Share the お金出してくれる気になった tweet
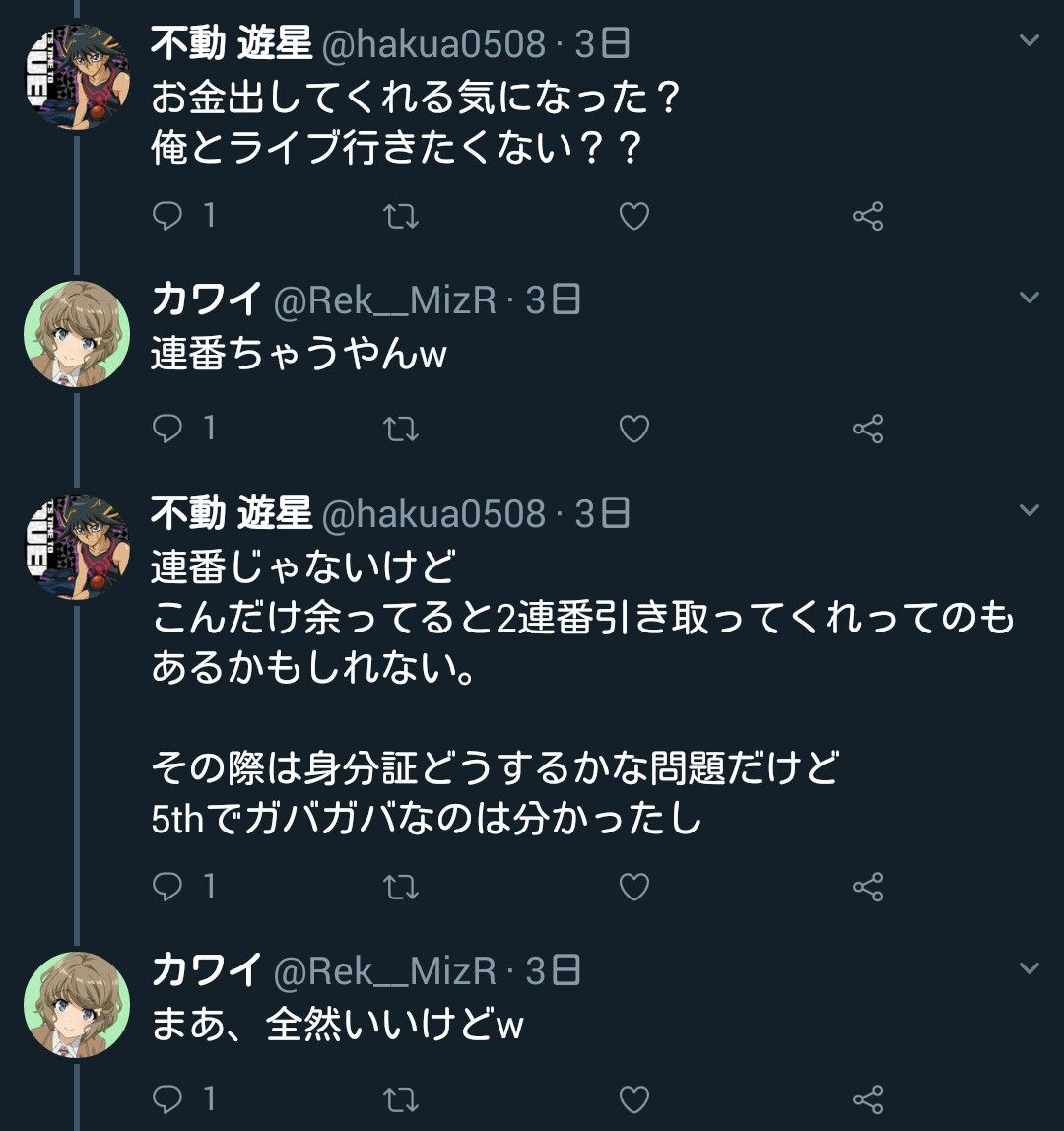 pos(867,216)
